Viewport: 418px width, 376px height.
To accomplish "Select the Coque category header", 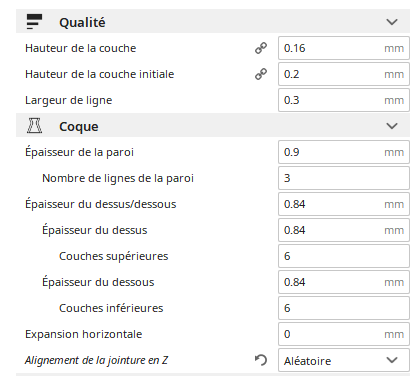I will [213, 126].
